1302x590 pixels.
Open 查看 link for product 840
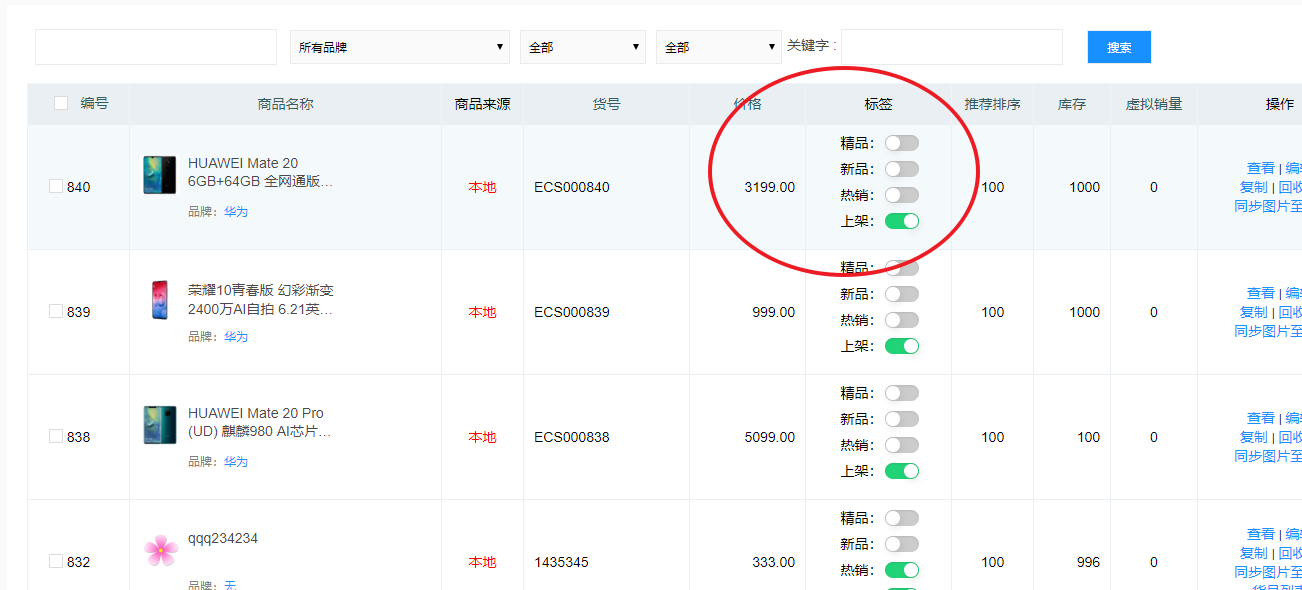point(1260,168)
